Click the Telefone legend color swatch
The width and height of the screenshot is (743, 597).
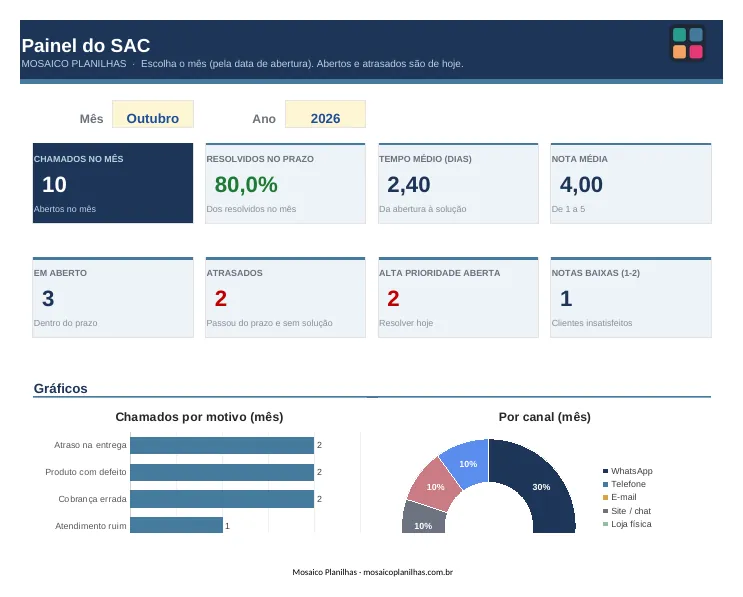605,484
